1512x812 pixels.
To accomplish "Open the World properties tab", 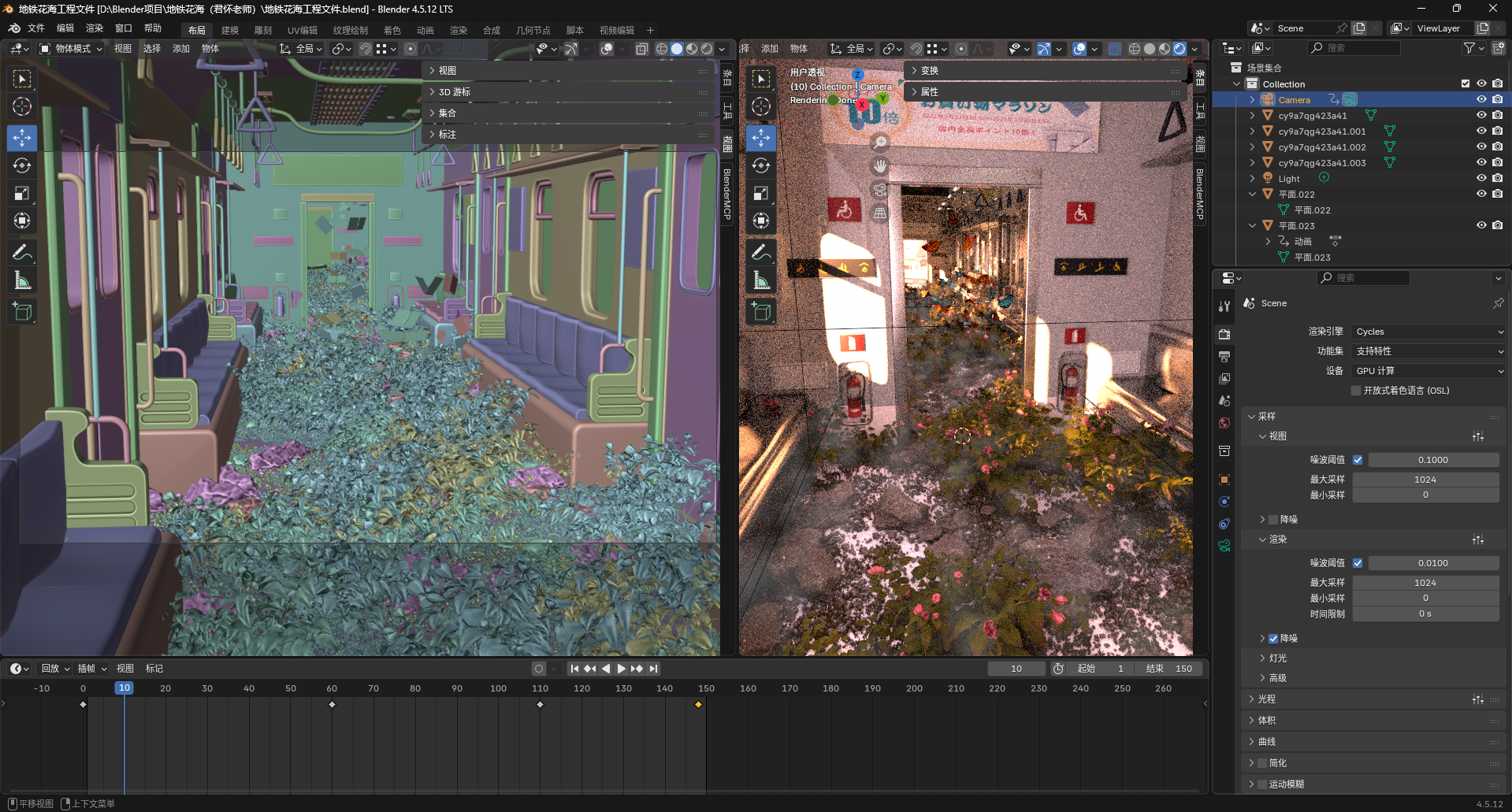I will coord(1224,423).
